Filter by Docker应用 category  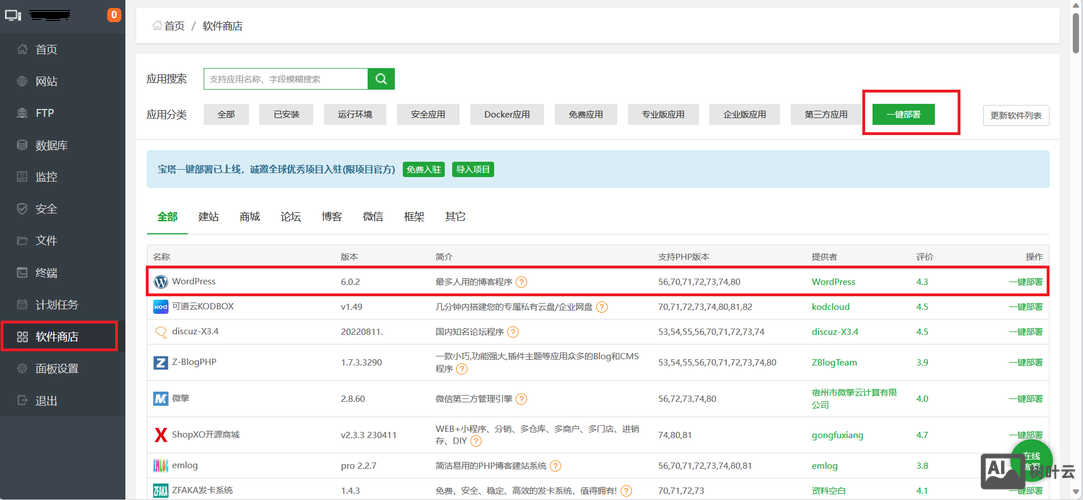507,115
